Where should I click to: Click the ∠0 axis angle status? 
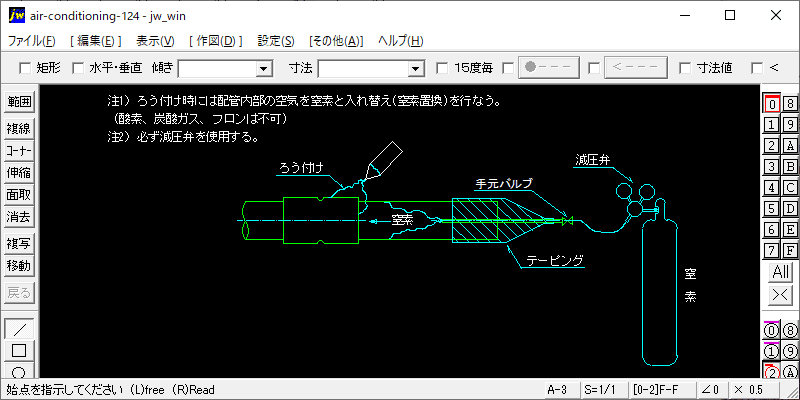711,390
